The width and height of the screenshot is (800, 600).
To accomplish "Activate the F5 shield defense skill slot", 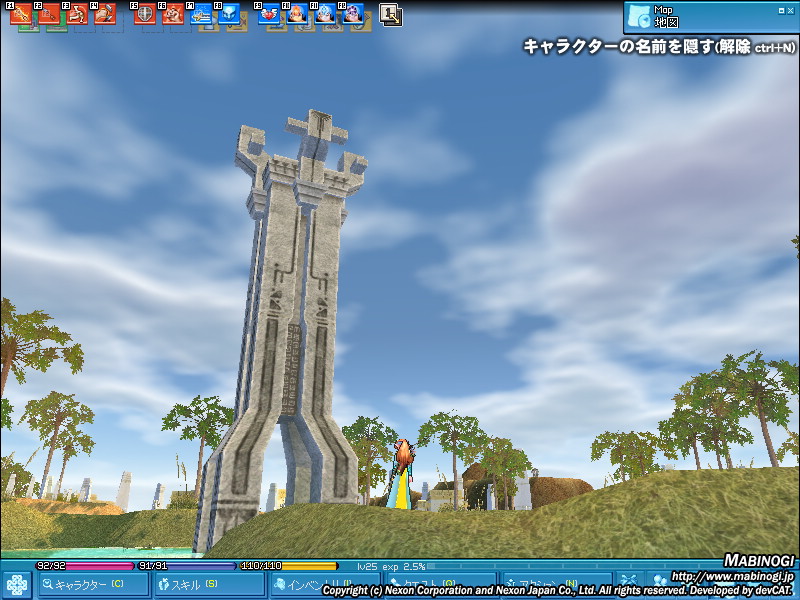I will pyautogui.click(x=145, y=14).
